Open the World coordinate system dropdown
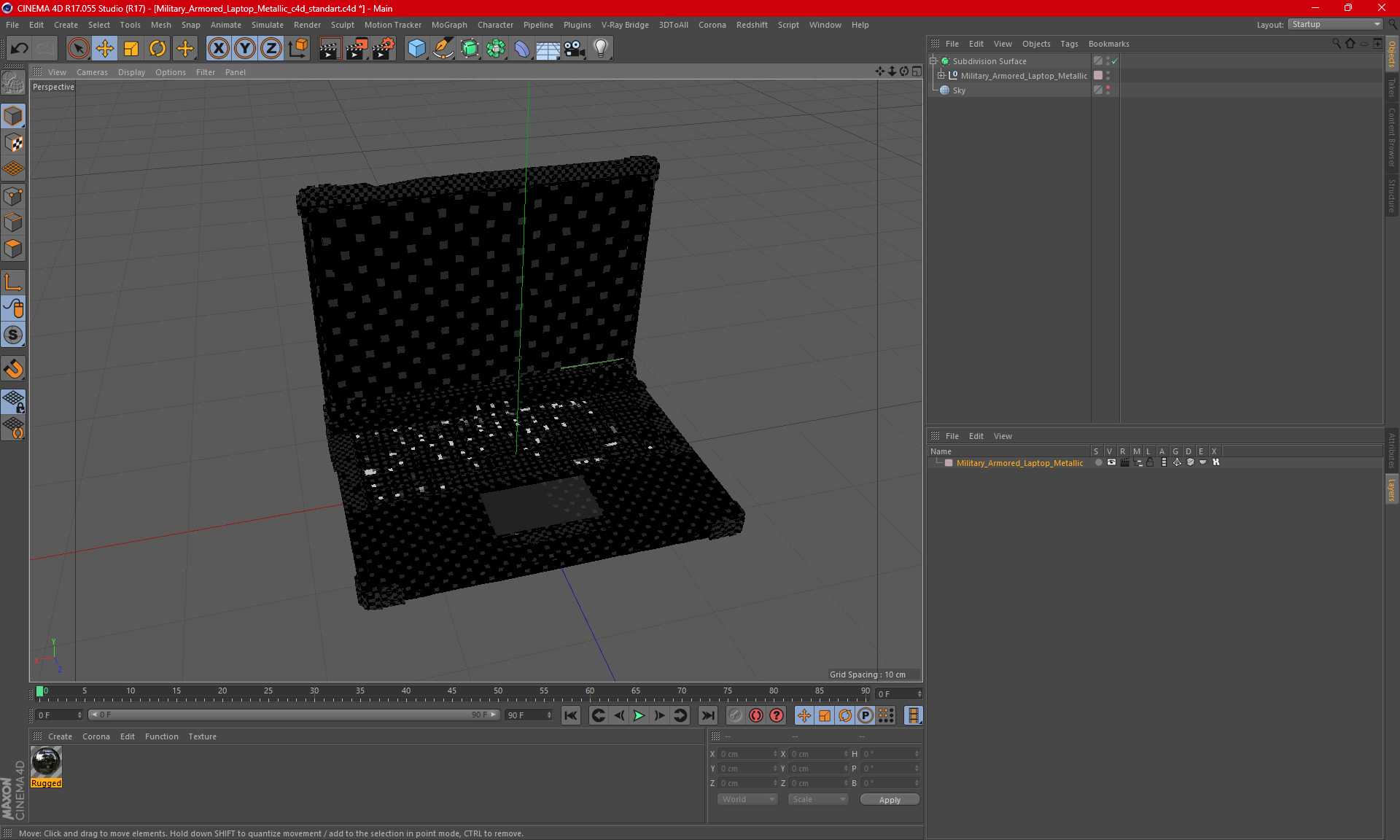 pyautogui.click(x=747, y=799)
